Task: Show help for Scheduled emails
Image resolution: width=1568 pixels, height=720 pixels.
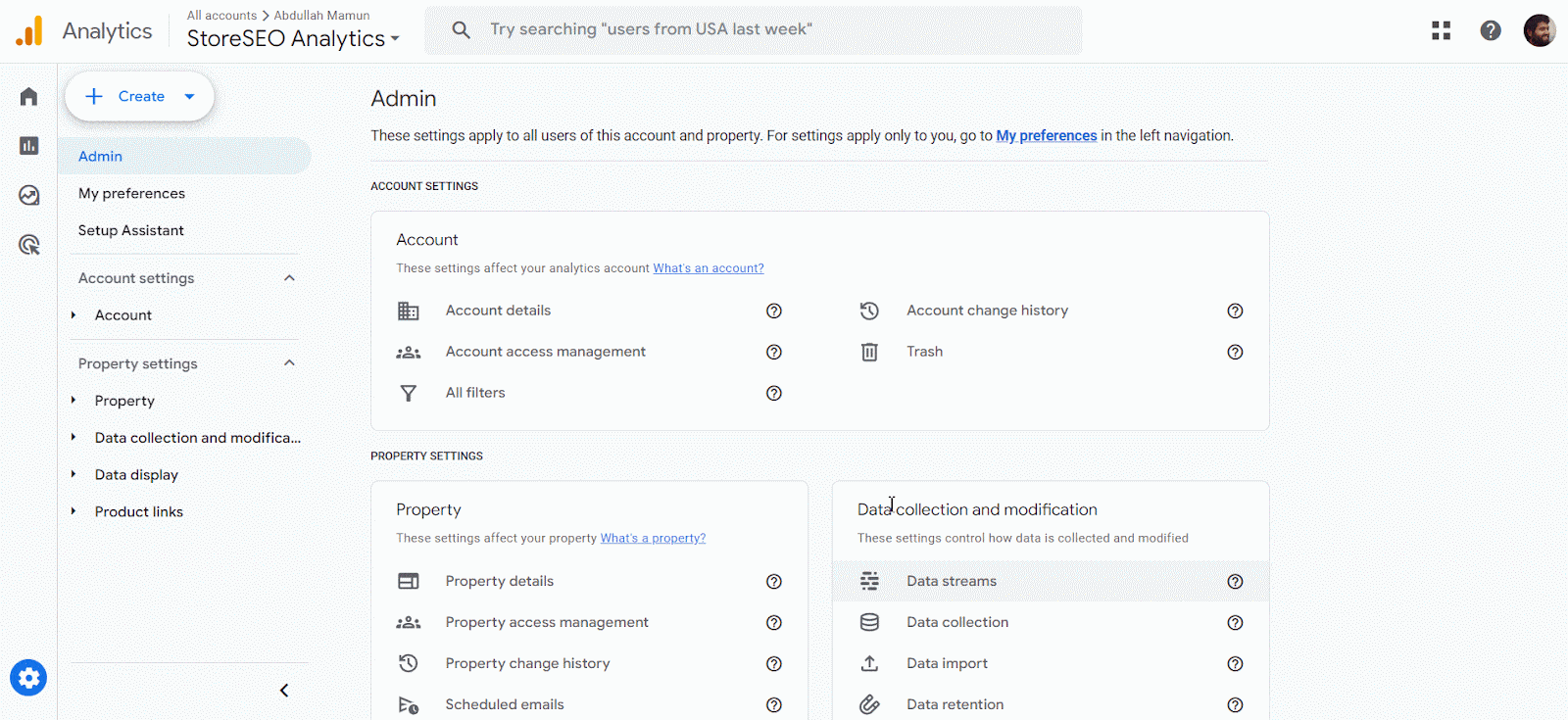Action: [774, 704]
